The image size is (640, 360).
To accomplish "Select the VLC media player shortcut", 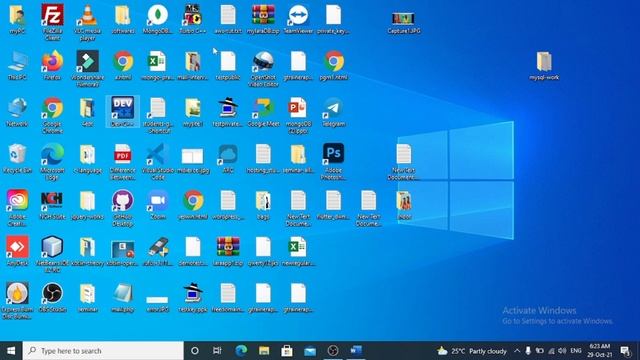I will click(x=87, y=16).
